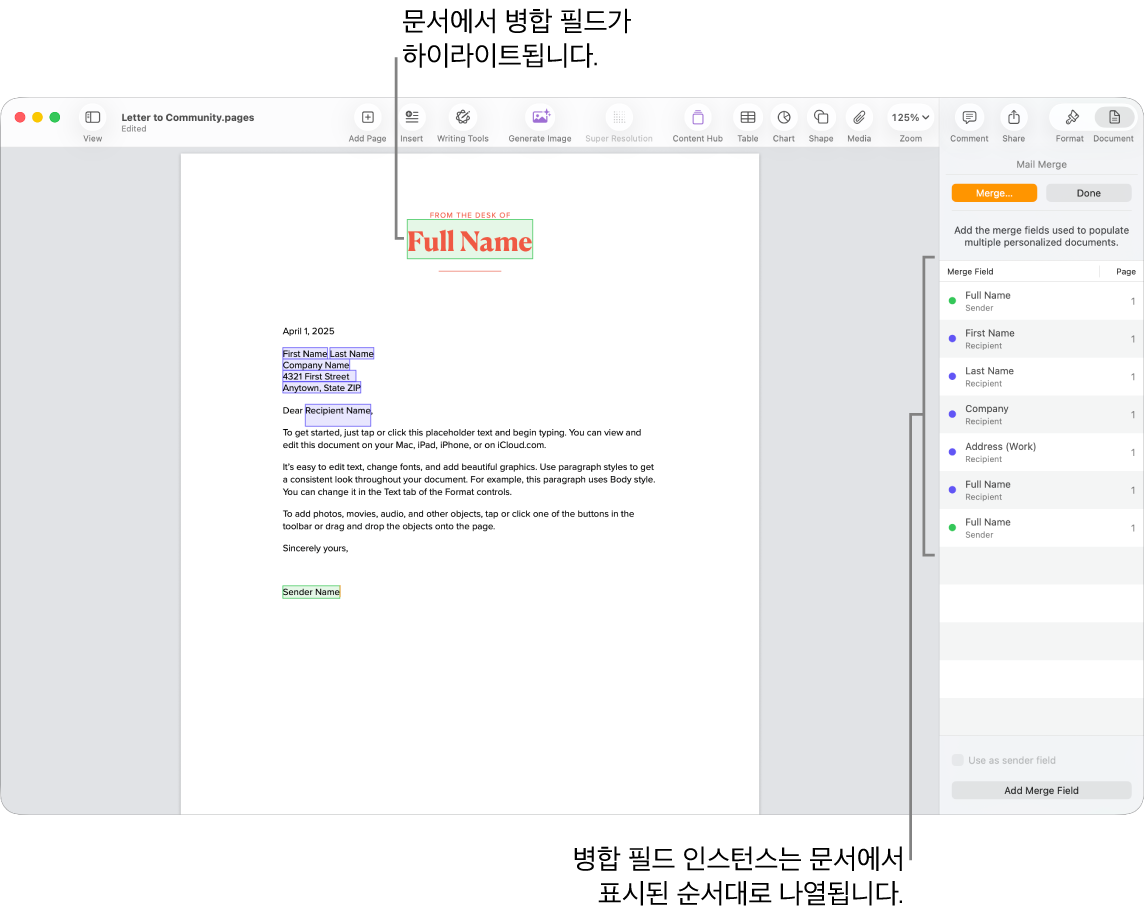Open the Insert menu icon
The width and height of the screenshot is (1144, 918).
(x=411, y=117)
